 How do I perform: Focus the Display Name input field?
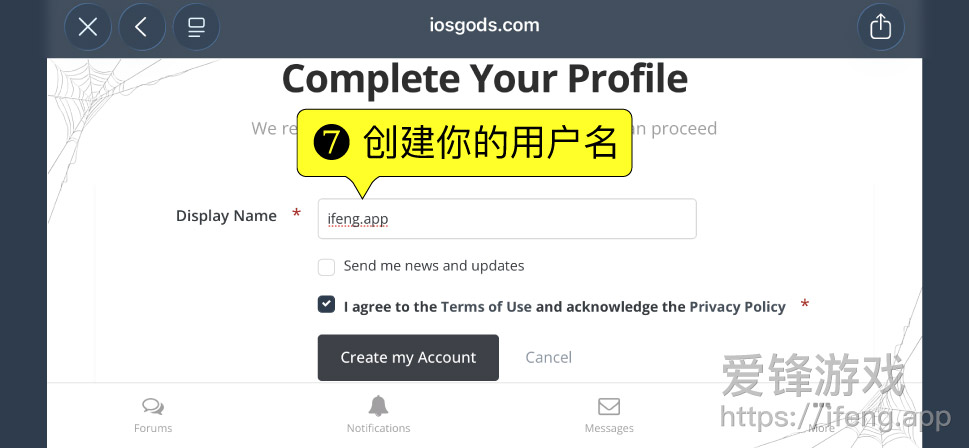point(506,219)
